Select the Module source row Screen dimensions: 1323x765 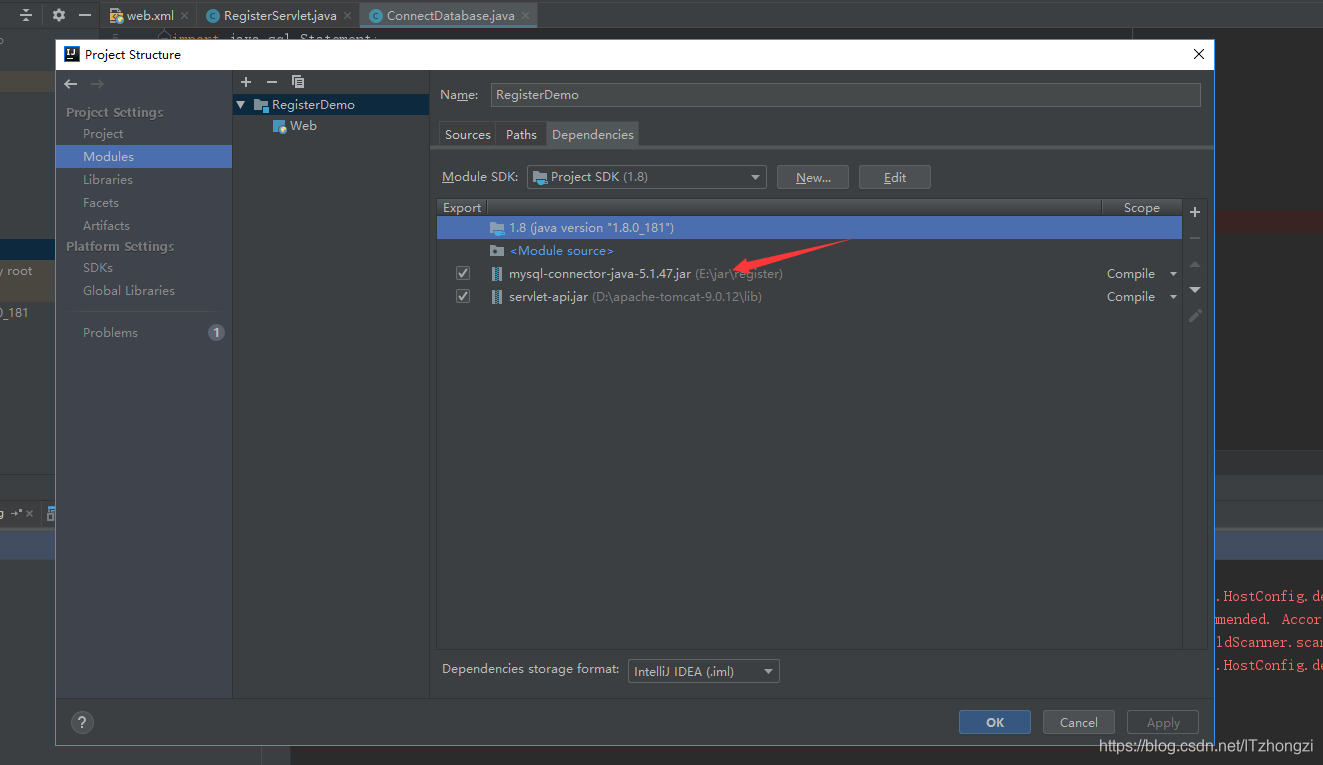809,250
